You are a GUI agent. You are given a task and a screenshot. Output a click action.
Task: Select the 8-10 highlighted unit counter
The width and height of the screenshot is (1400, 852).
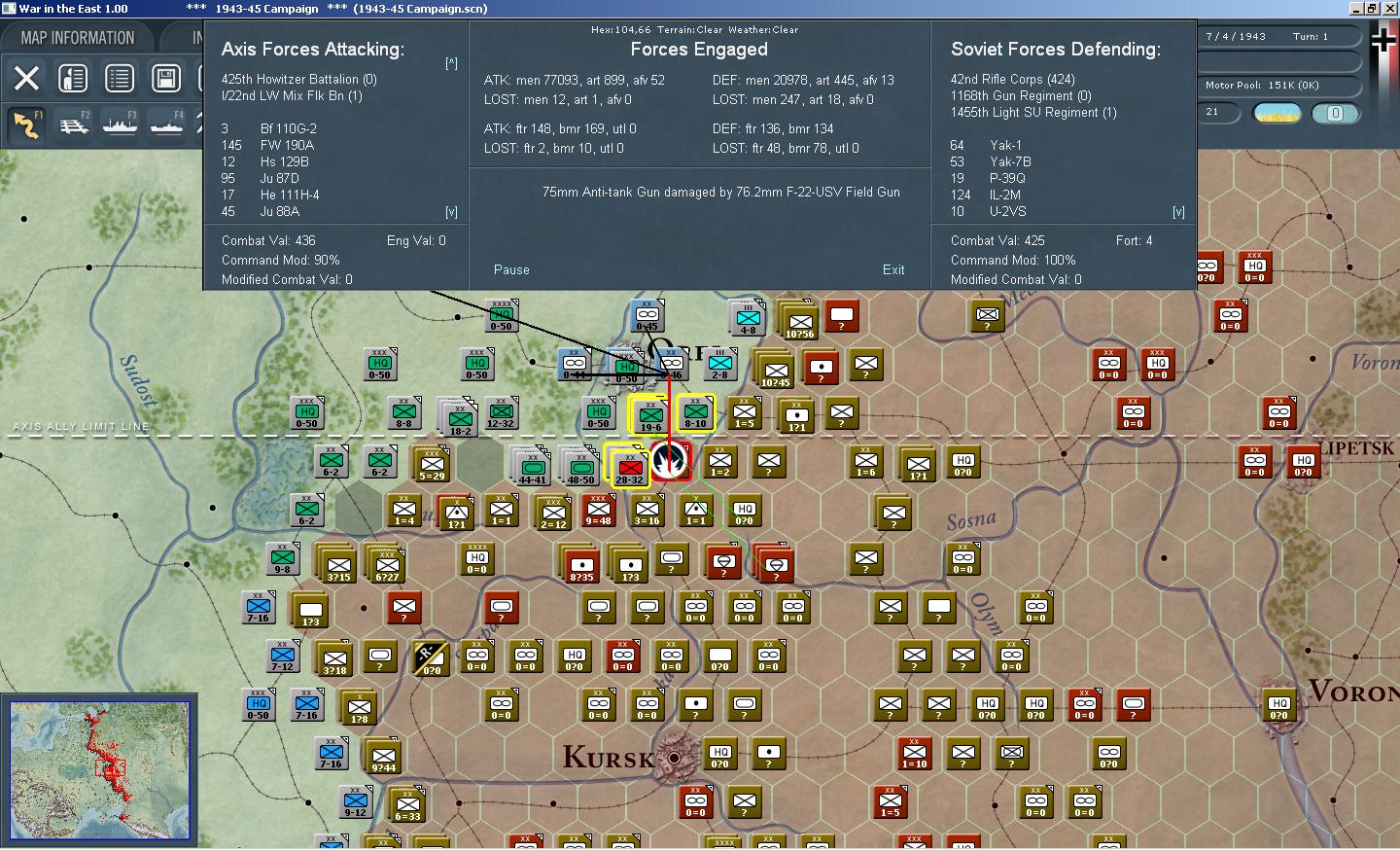click(x=696, y=411)
